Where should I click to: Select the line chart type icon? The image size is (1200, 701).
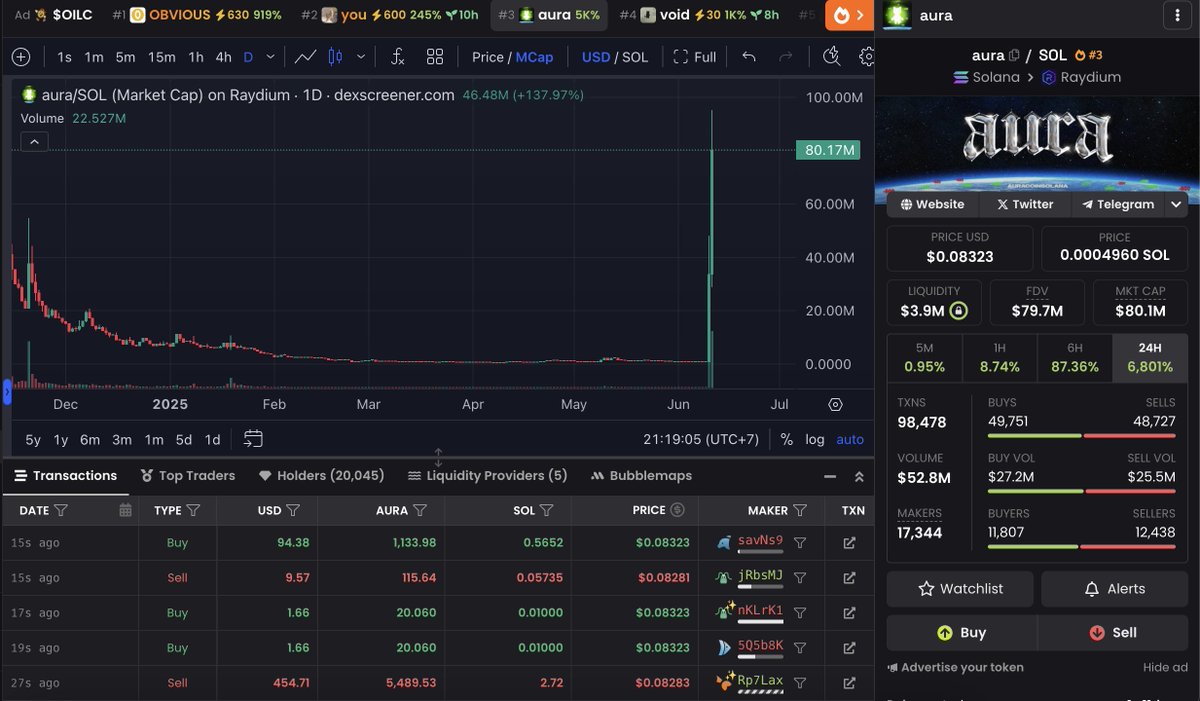point(306,57)
